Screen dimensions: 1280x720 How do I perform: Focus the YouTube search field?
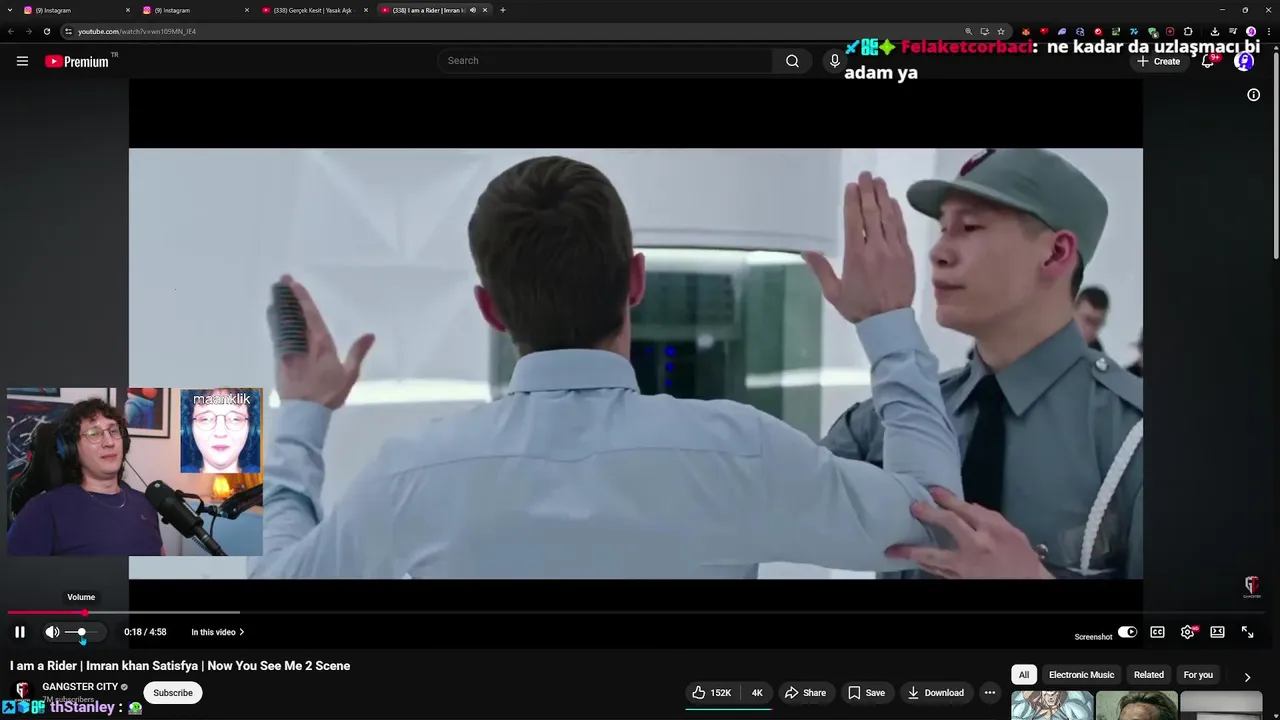605,61
